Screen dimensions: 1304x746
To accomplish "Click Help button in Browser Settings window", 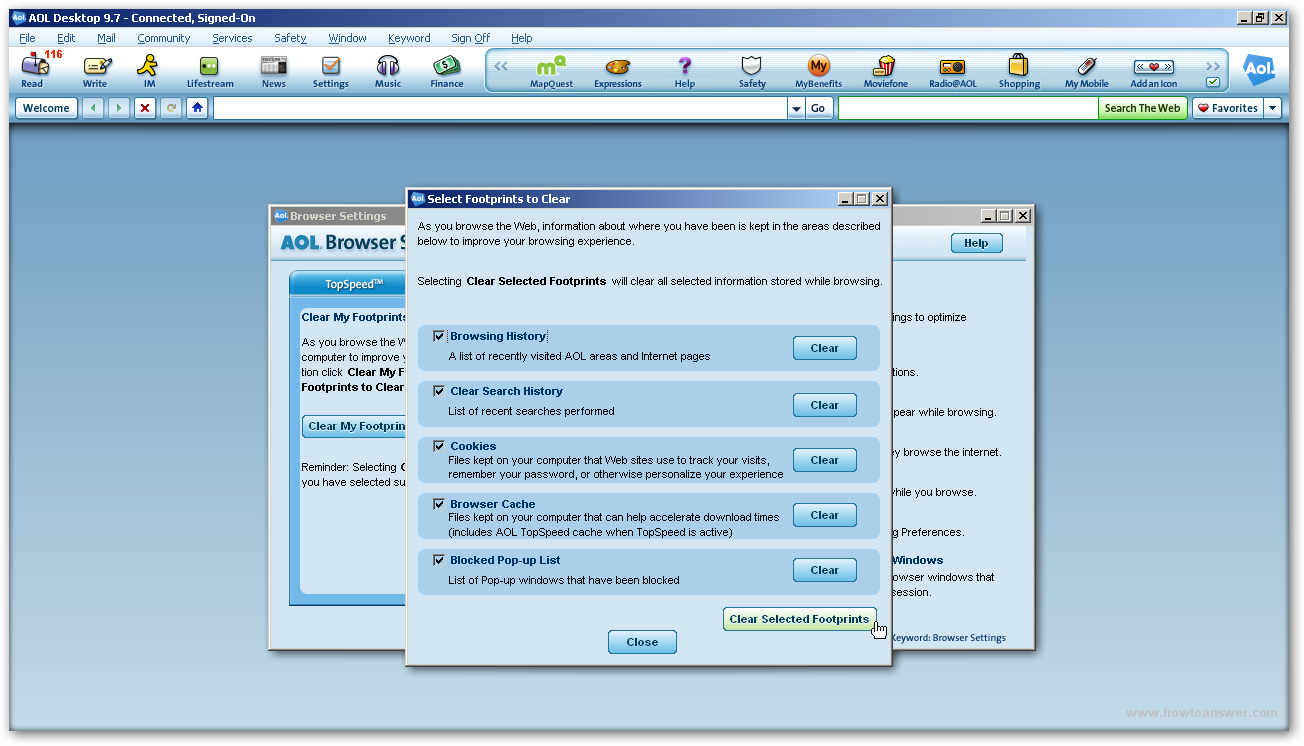I will 976,243.
